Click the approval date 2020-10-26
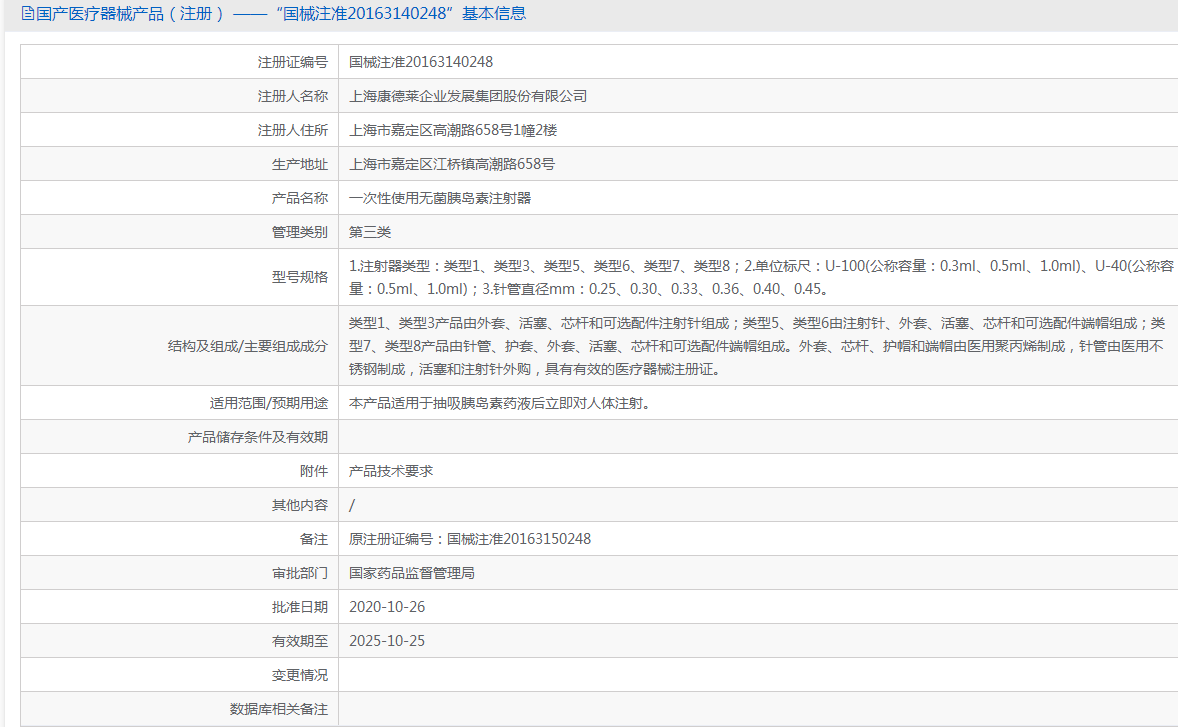The width and height of the screenshot is (1178, 727). pyautogui.click(x=387, y=607)
